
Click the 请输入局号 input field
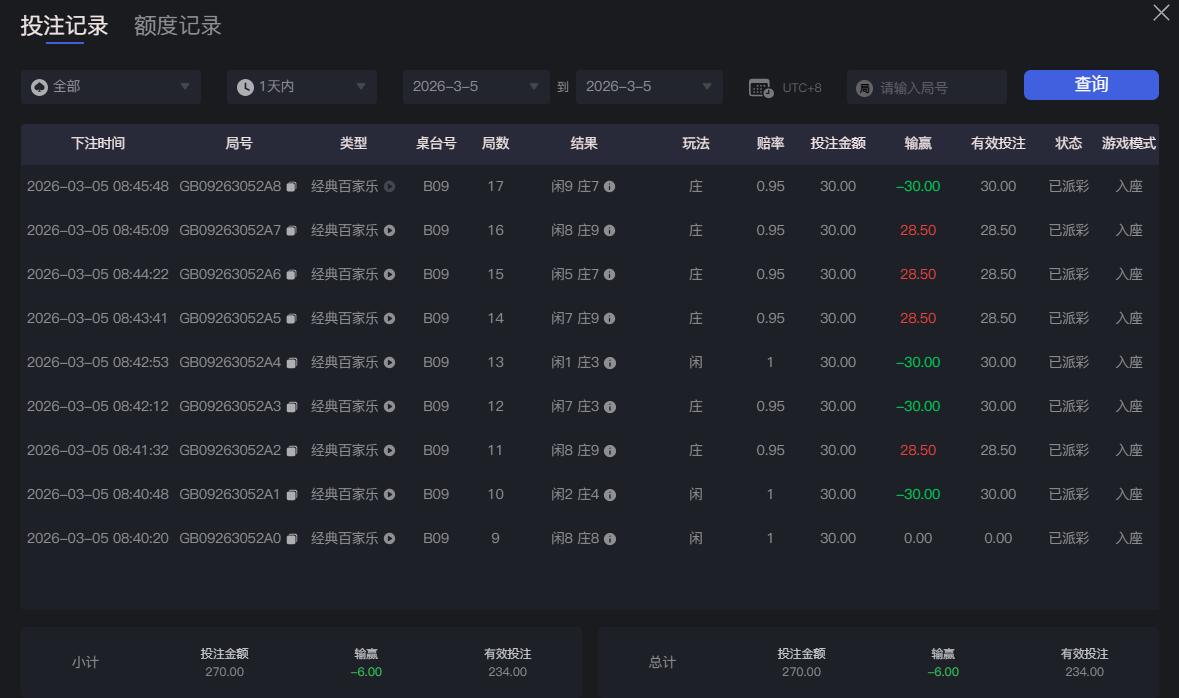point(930,87)
